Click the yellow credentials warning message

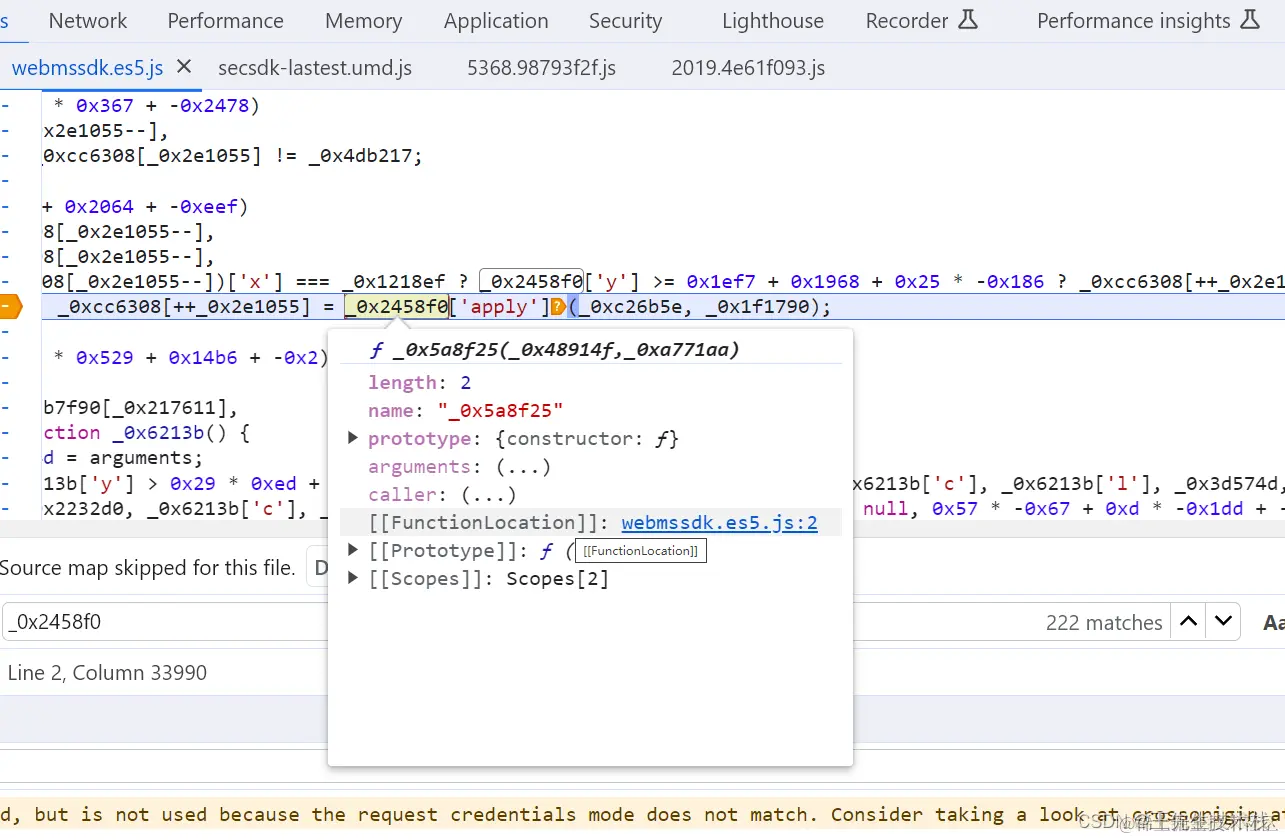tap(642, 814)
